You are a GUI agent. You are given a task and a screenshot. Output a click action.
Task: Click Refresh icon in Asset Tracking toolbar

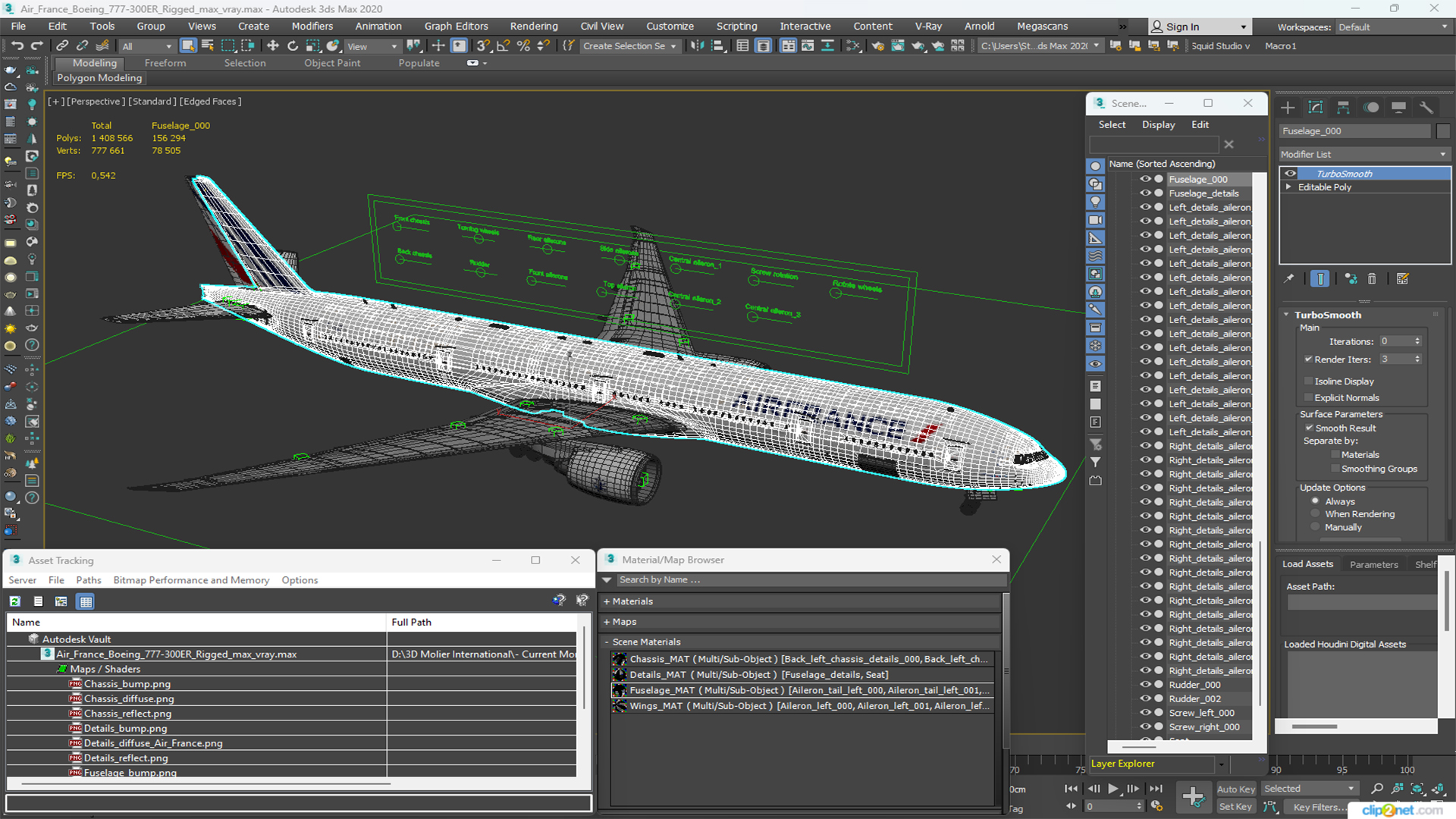pyautogui.click(x=15, y=601)
